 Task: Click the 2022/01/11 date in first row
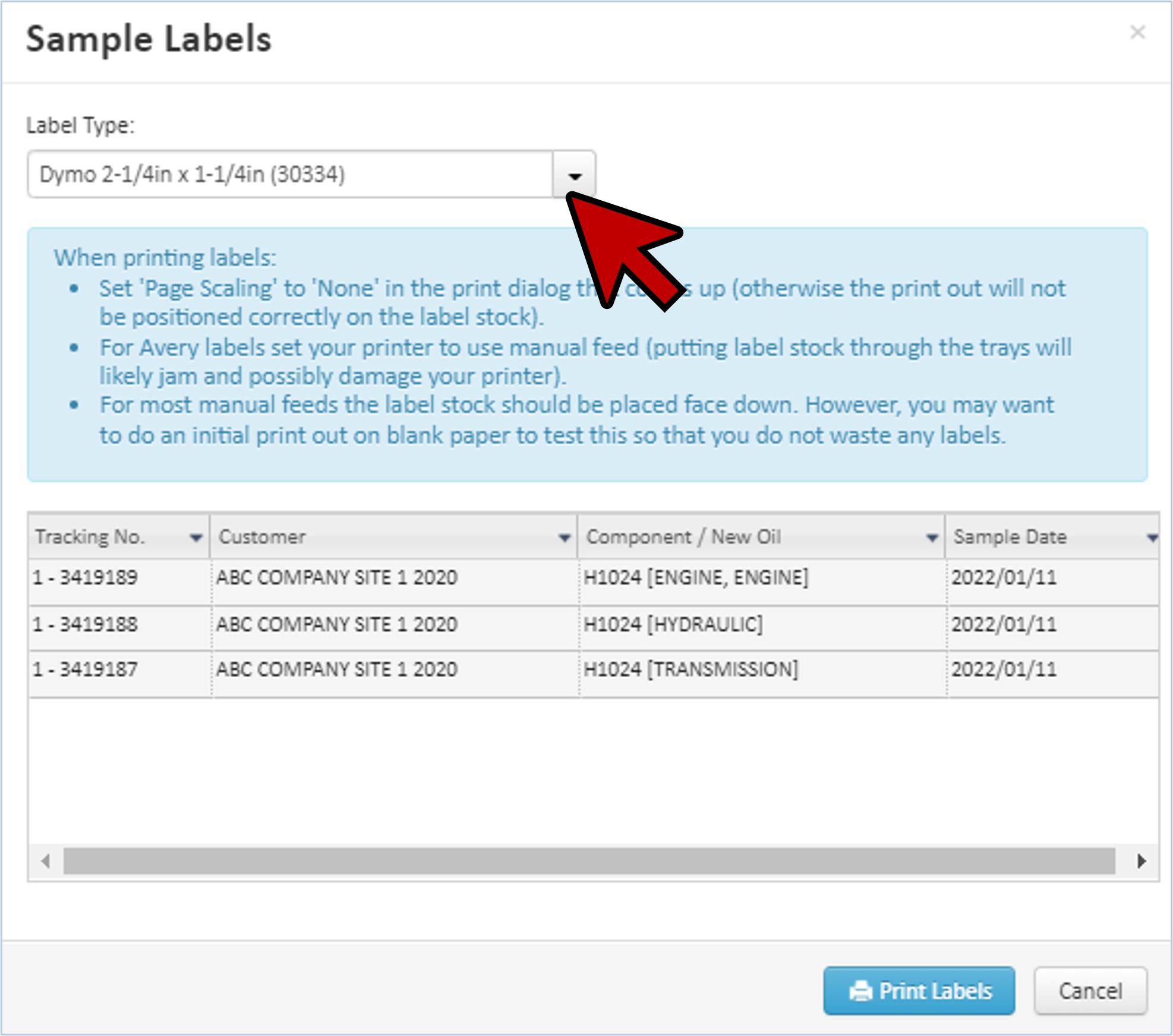pos(1004,577)
